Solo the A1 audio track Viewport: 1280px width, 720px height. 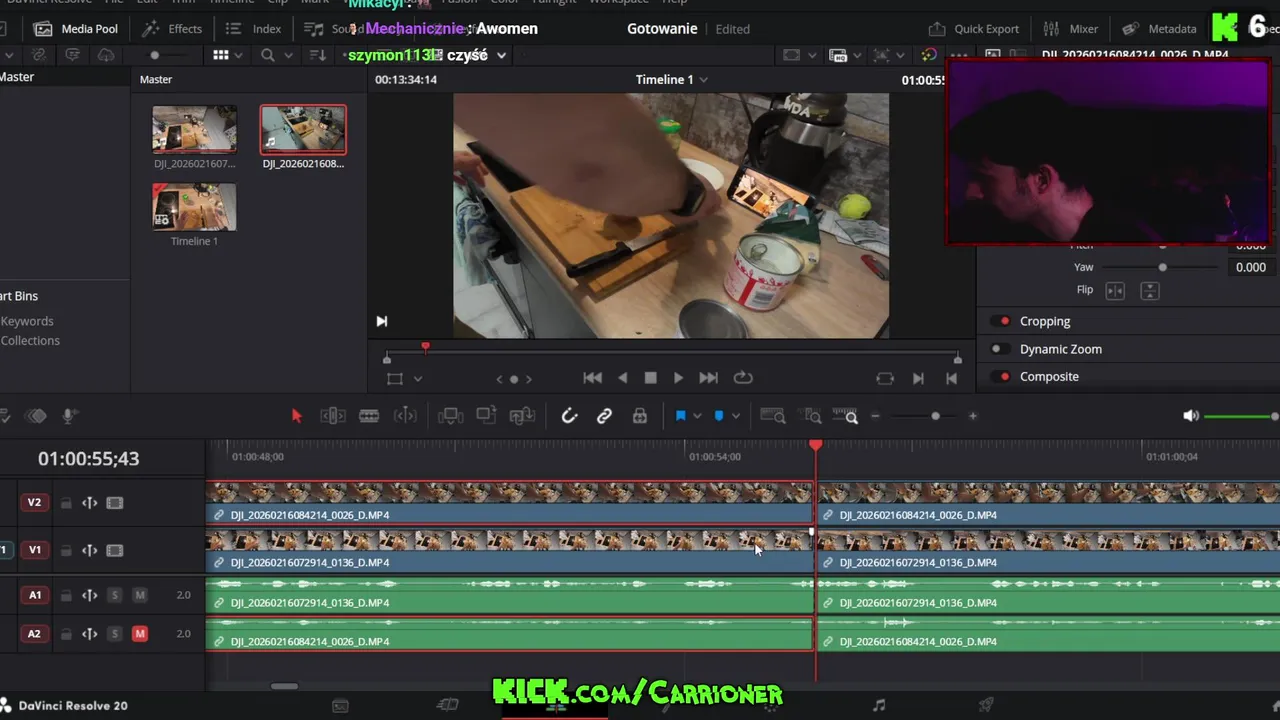pos(115,595)
